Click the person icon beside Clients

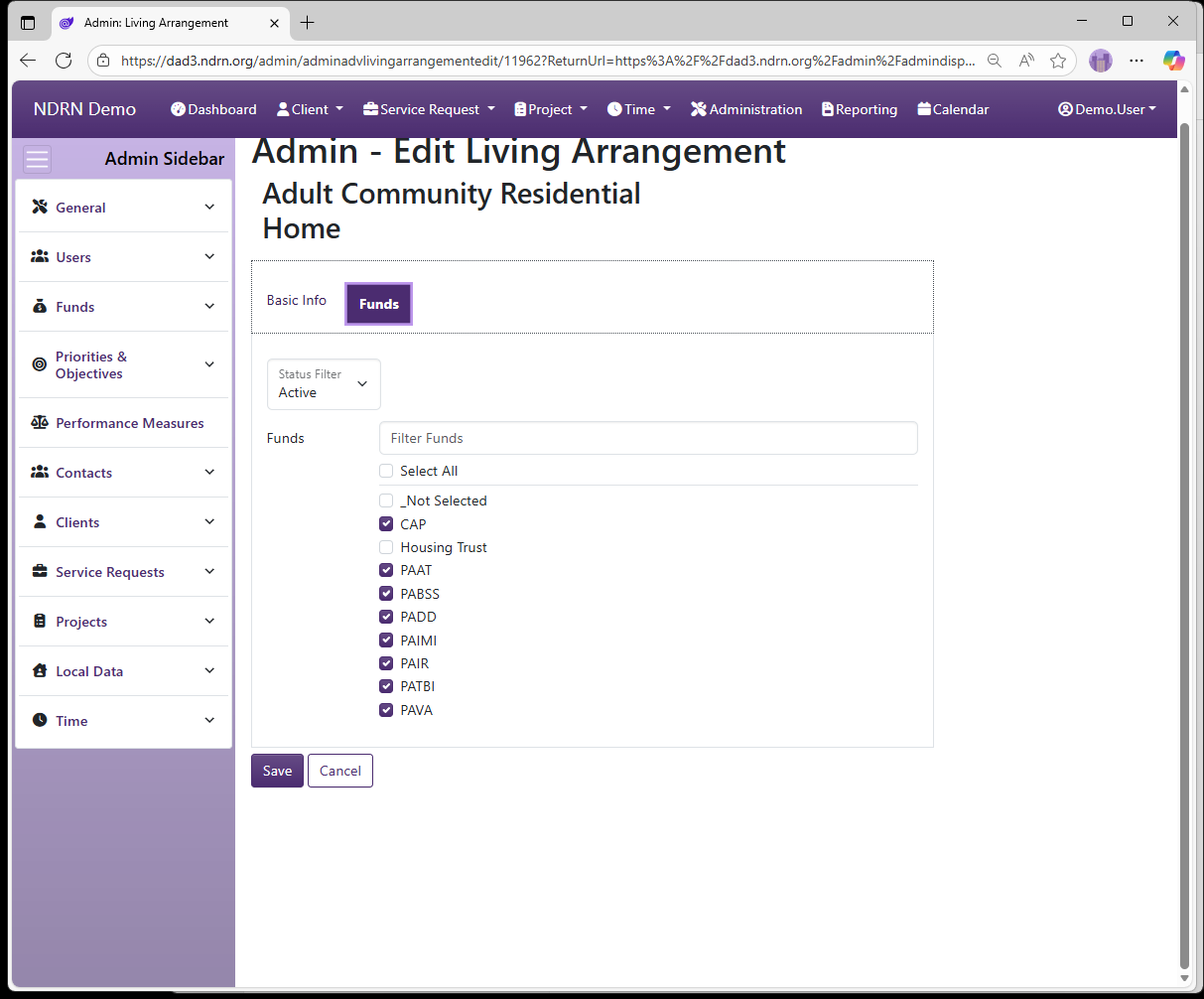point(40,521)
